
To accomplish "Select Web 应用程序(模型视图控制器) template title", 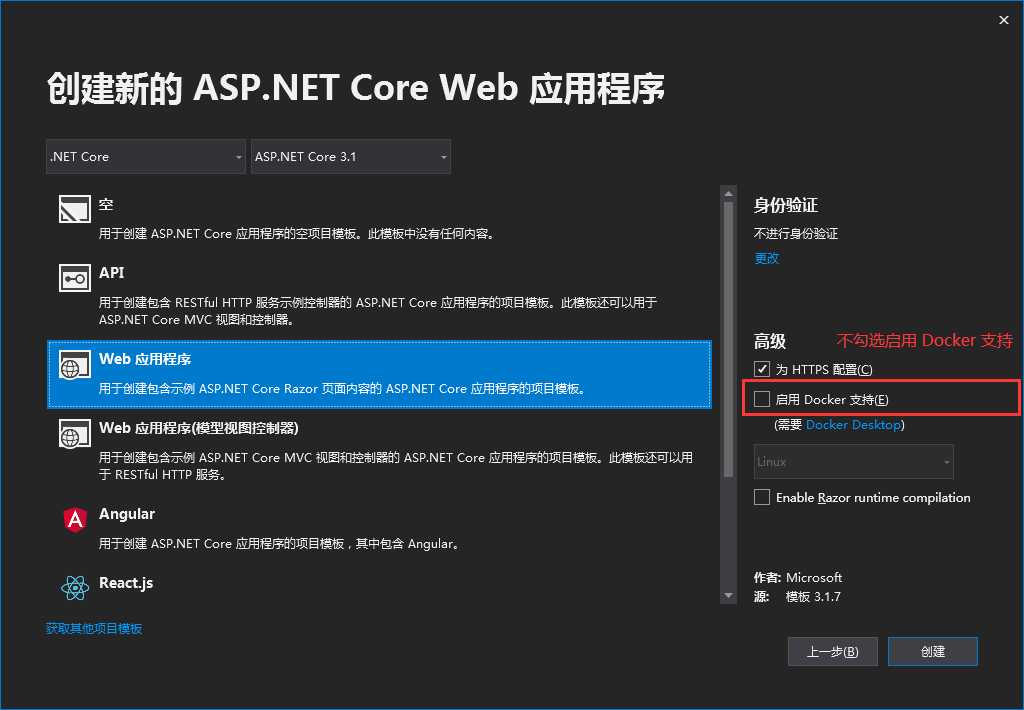I will coord(199,428).
